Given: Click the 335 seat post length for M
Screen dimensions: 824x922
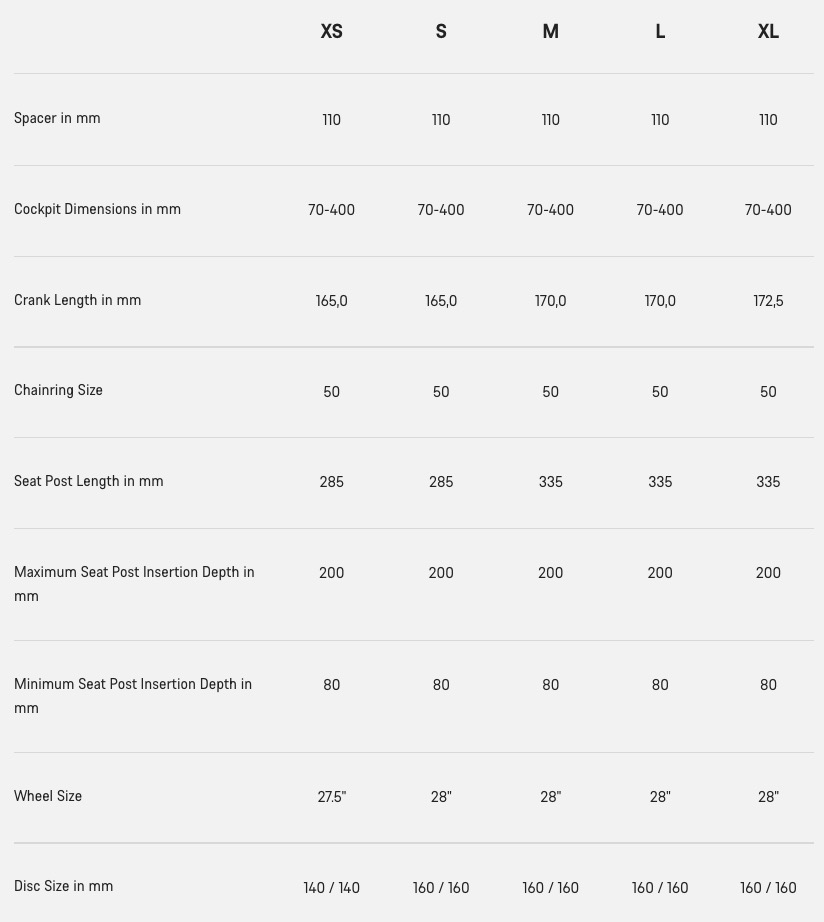Looking at the screenshot, I should coord(551,482).
